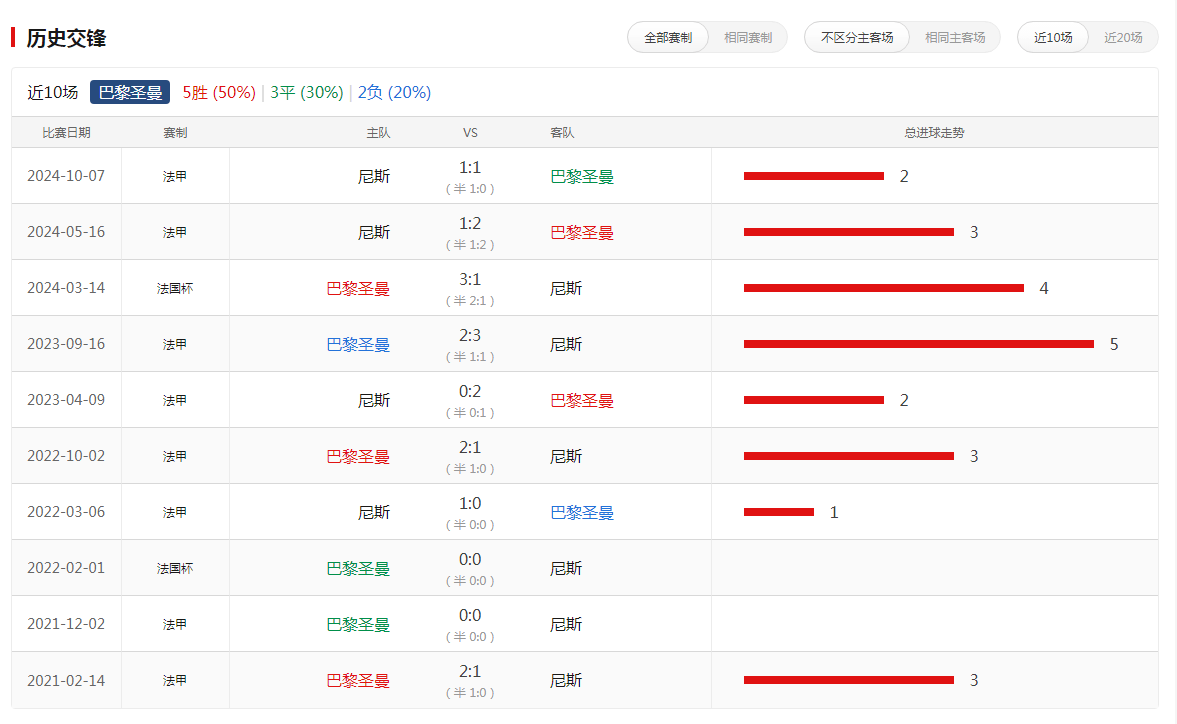
Task: Open home team 巴黎圣曼 in 2024-03-14 match
Action: [x=358, y=289]
